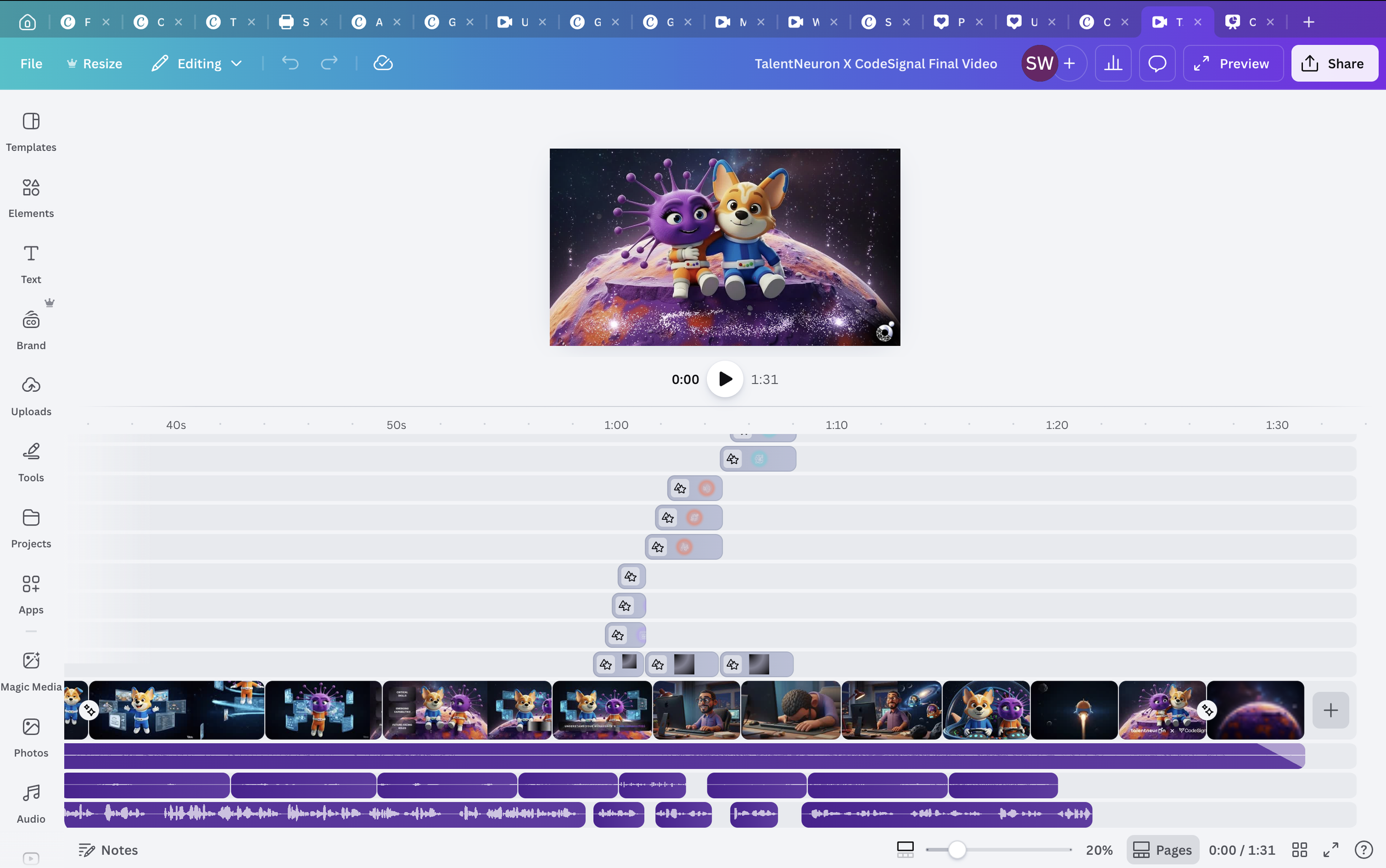Switch to grid view of pages
The height and width of the screenshot is (868, 1386).
click(x=1300, y=850)
